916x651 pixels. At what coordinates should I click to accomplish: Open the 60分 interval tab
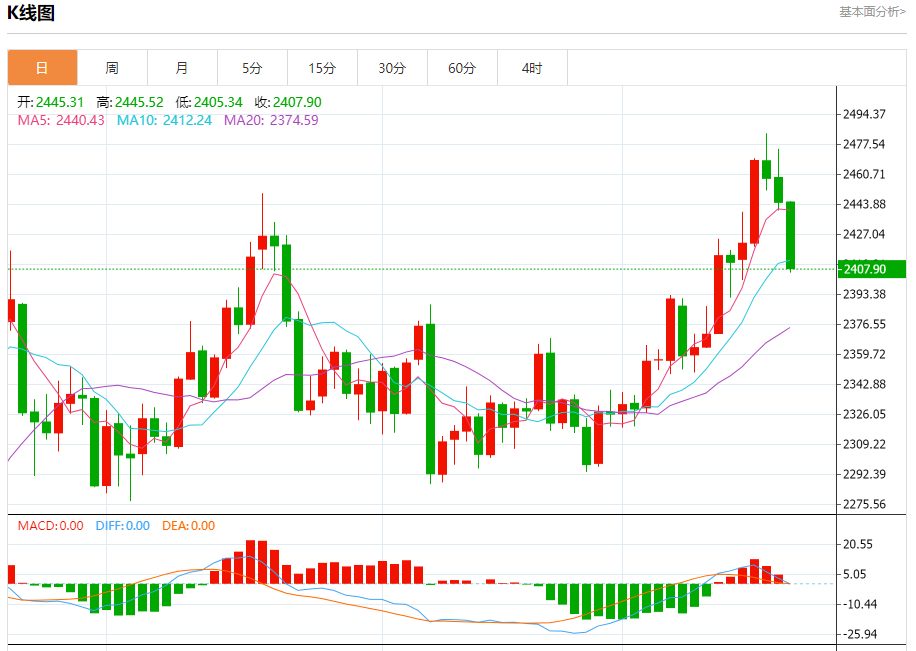(x=463, y=68)
